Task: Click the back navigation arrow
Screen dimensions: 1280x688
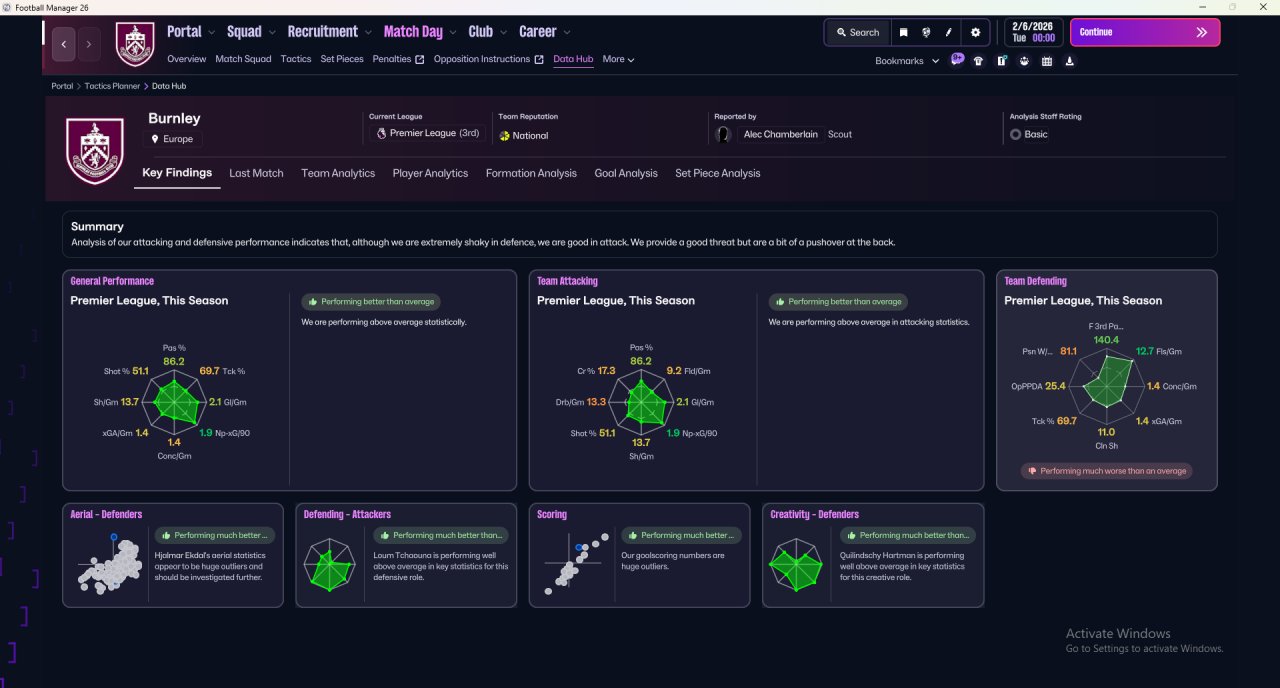Action: point(65,44)
